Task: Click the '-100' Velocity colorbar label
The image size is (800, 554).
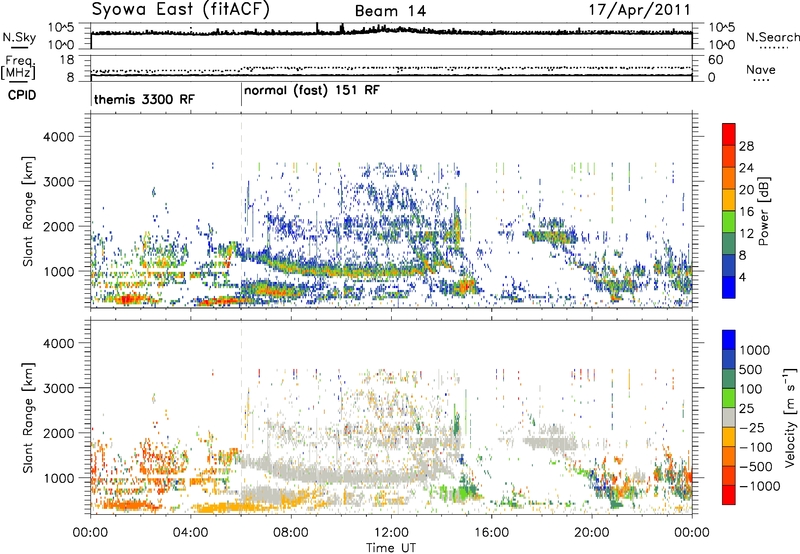Action: [x=756, y=447]
